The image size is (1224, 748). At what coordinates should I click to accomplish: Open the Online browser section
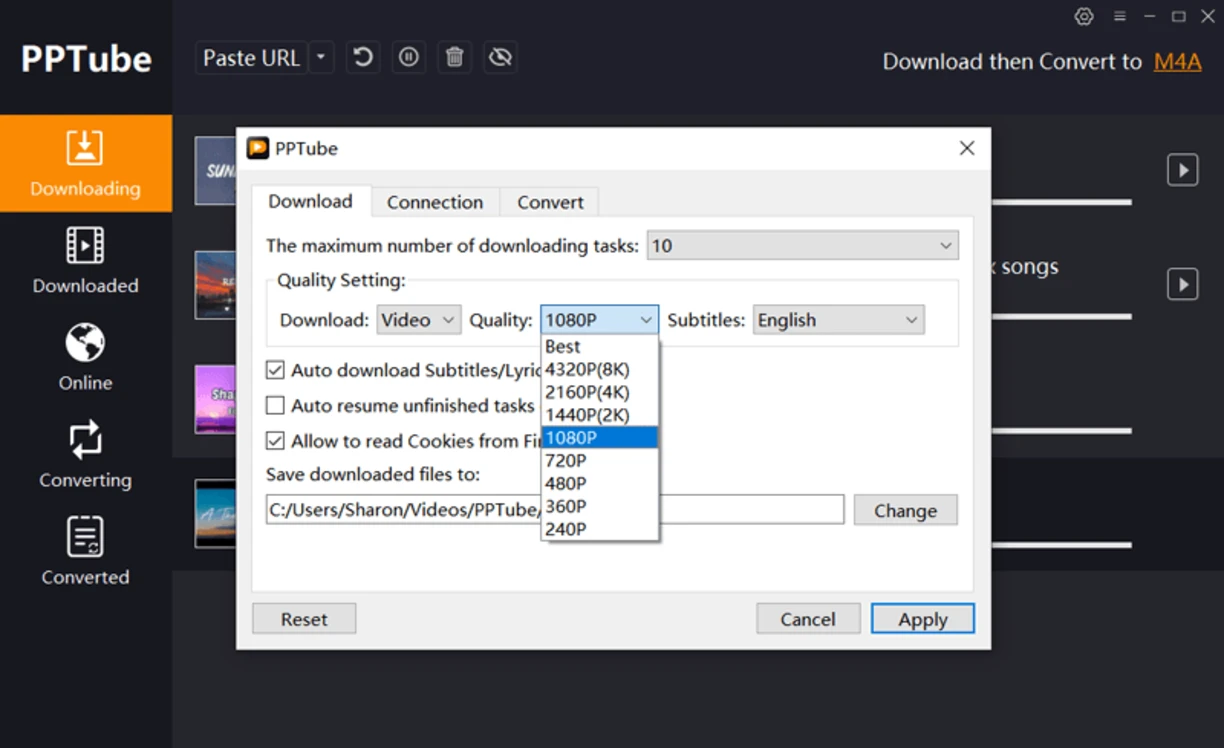85,357
